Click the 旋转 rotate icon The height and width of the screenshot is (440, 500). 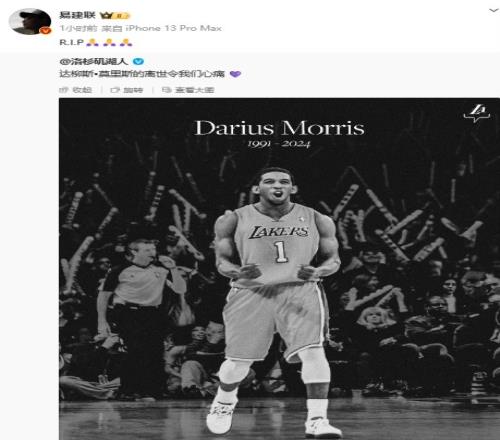(x=115, y=90)
